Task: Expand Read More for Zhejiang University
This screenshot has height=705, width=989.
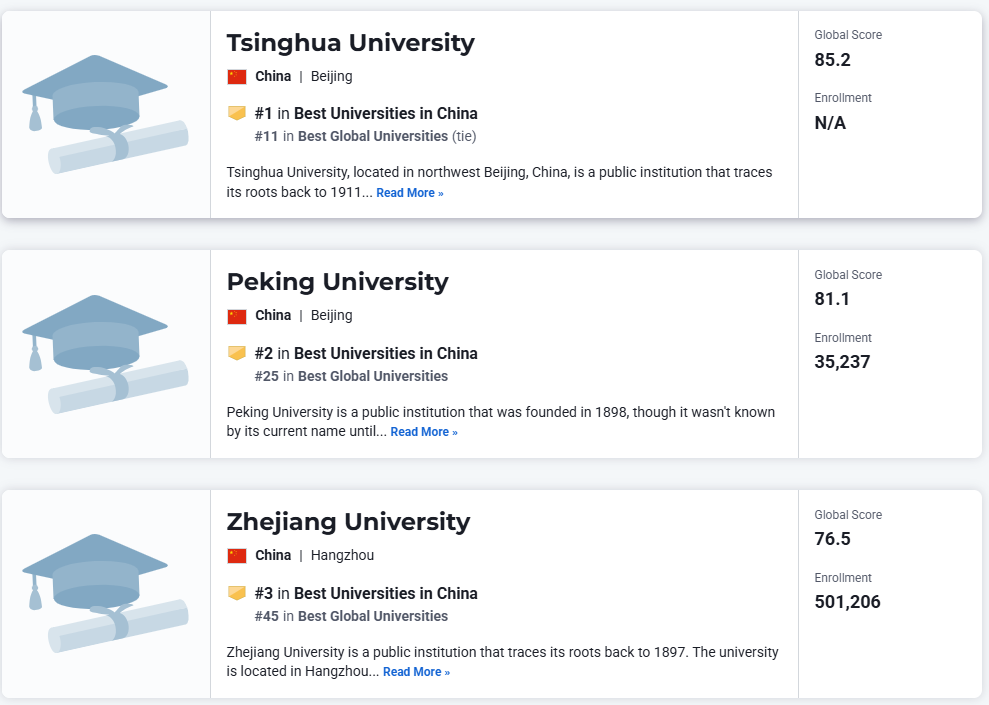Action: (416, 672)
